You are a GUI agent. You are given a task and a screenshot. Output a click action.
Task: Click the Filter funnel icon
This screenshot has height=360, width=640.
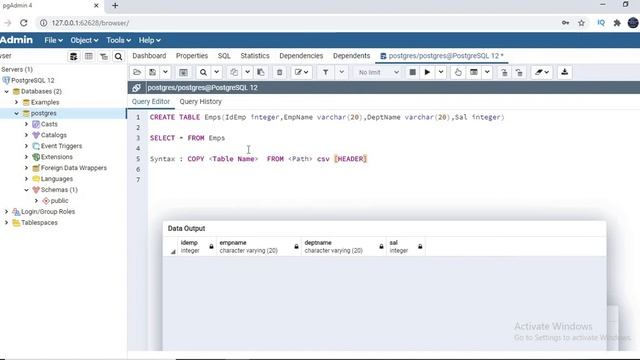(326, 72)
